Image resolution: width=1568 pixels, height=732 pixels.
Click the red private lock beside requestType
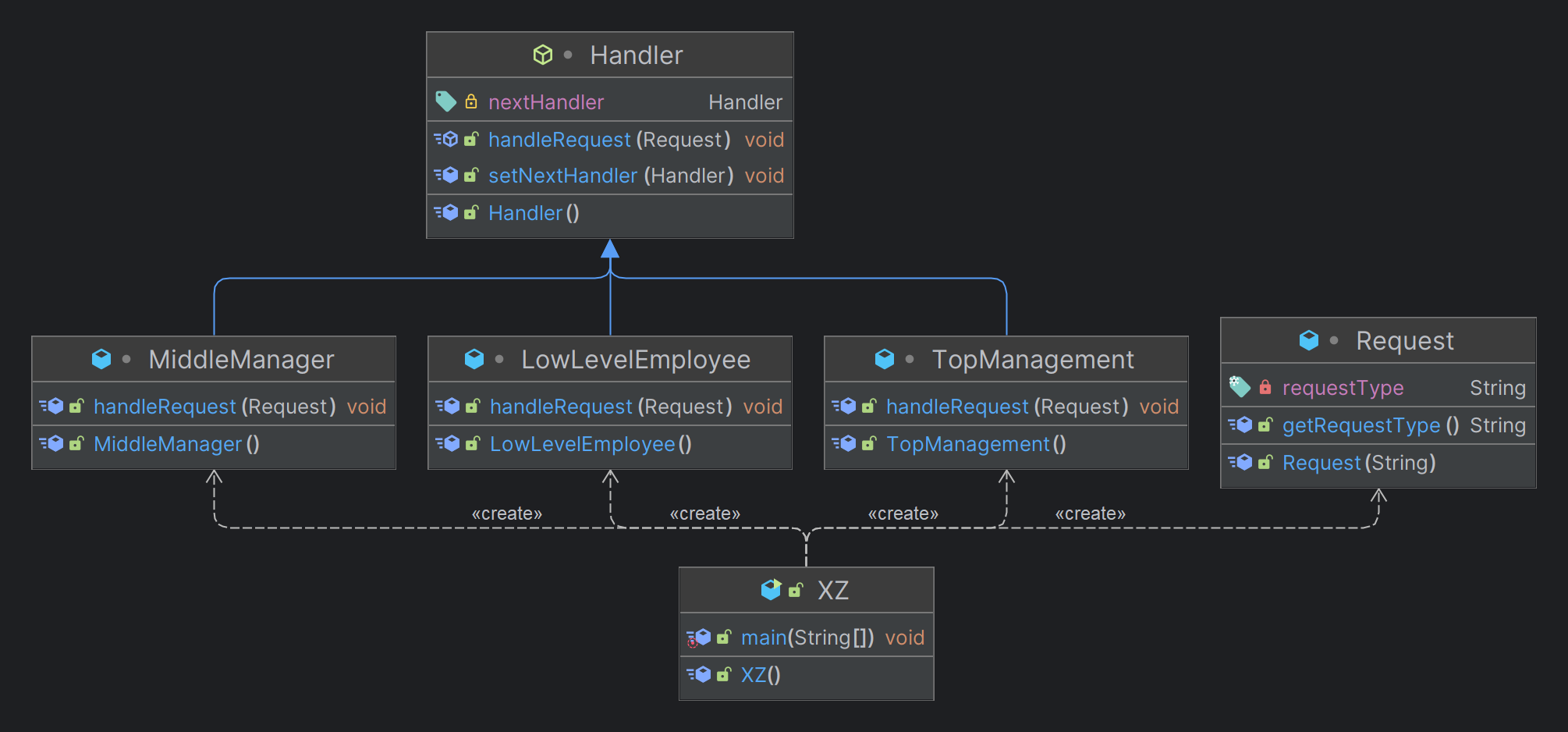click(x=1265, y=387)
